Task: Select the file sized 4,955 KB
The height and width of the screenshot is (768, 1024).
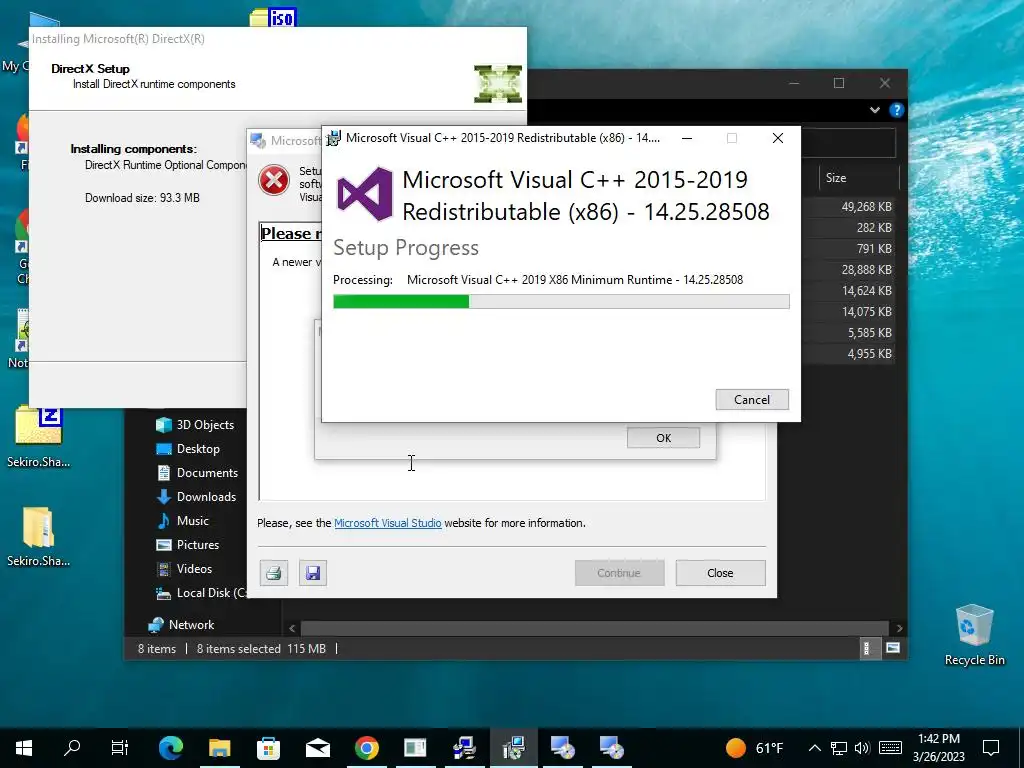Action: (x=869, y=353)
